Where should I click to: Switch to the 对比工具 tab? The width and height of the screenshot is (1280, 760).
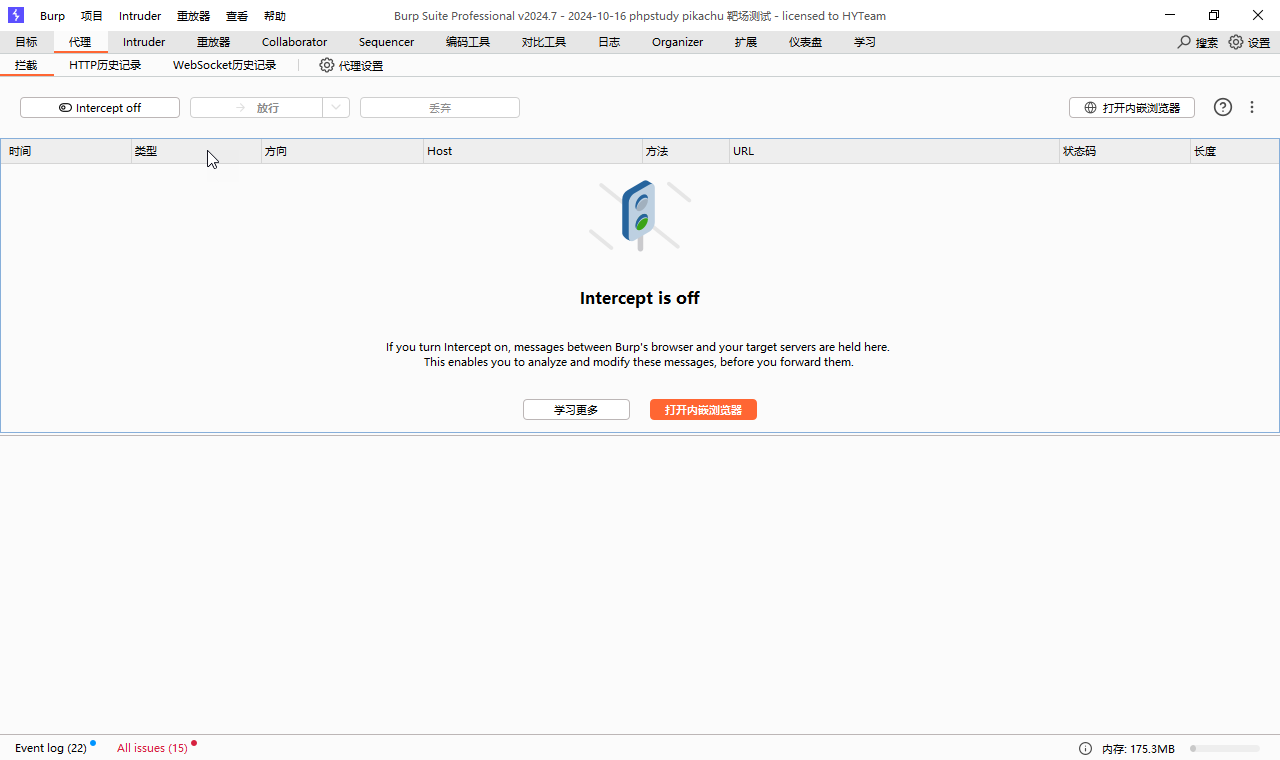544,42
